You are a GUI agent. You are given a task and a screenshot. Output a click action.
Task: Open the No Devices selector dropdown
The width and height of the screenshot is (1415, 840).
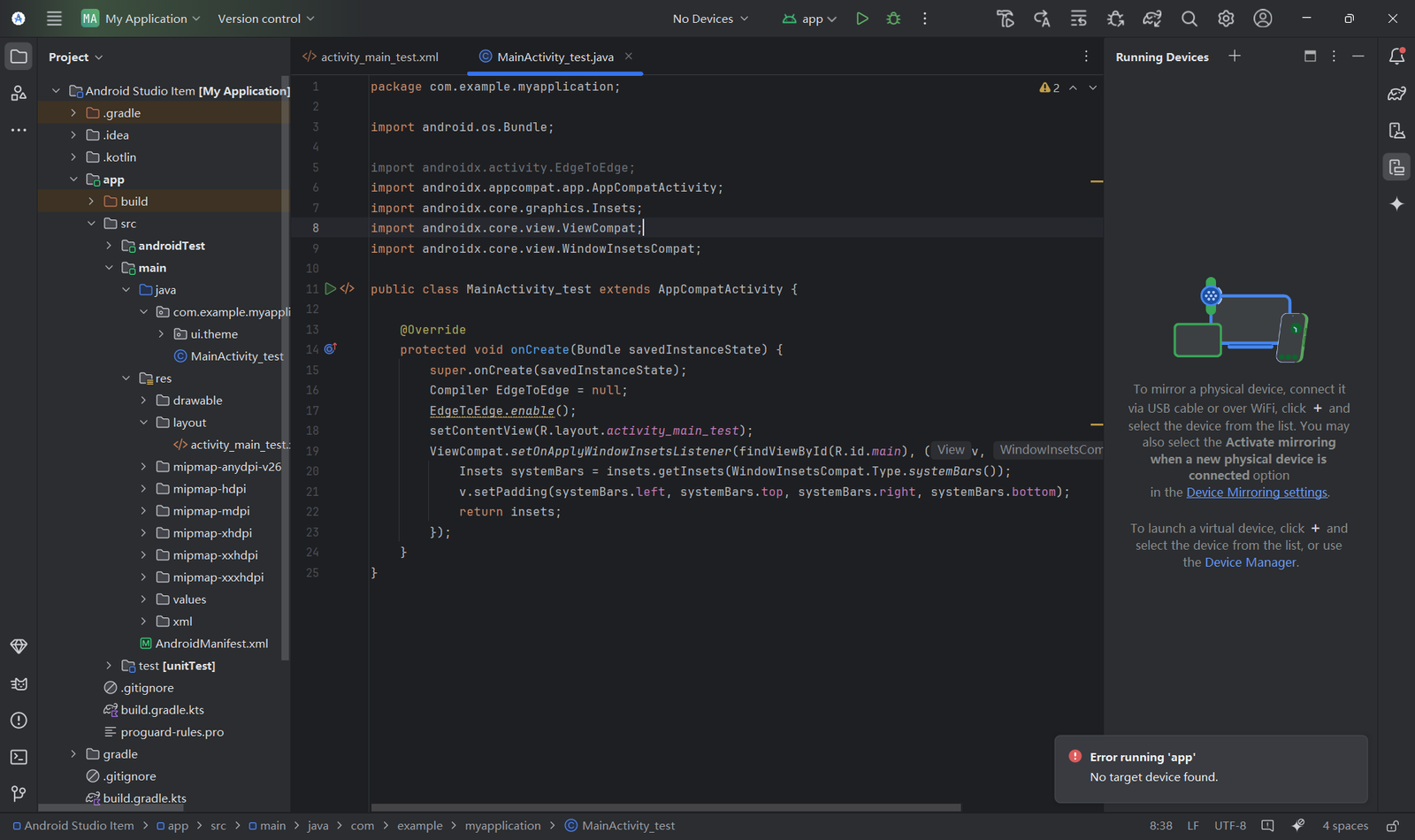point(710,19)
